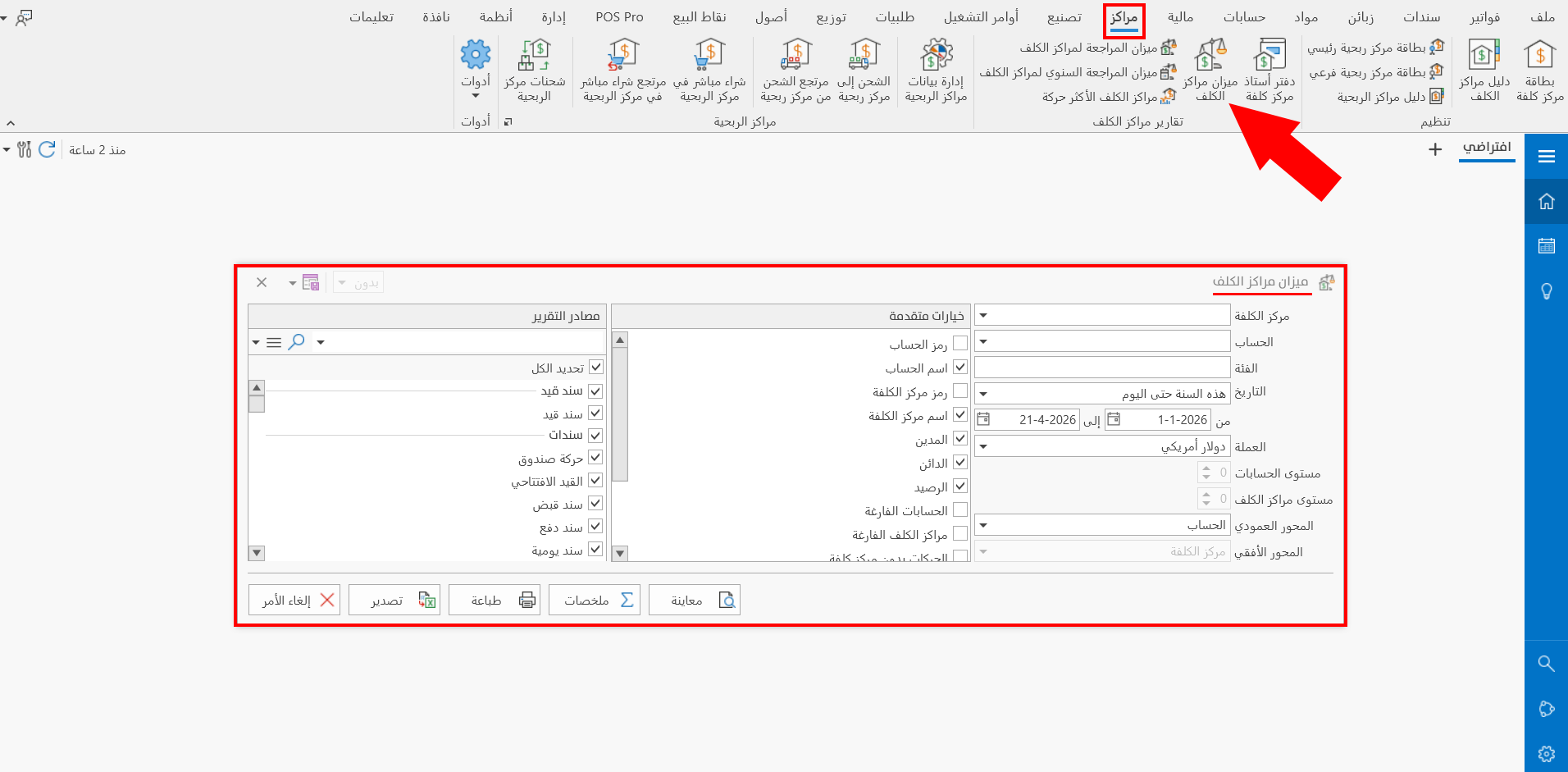
Task: Enable the رمز مركز الكلفة checkbox
Action: point(960,391)
